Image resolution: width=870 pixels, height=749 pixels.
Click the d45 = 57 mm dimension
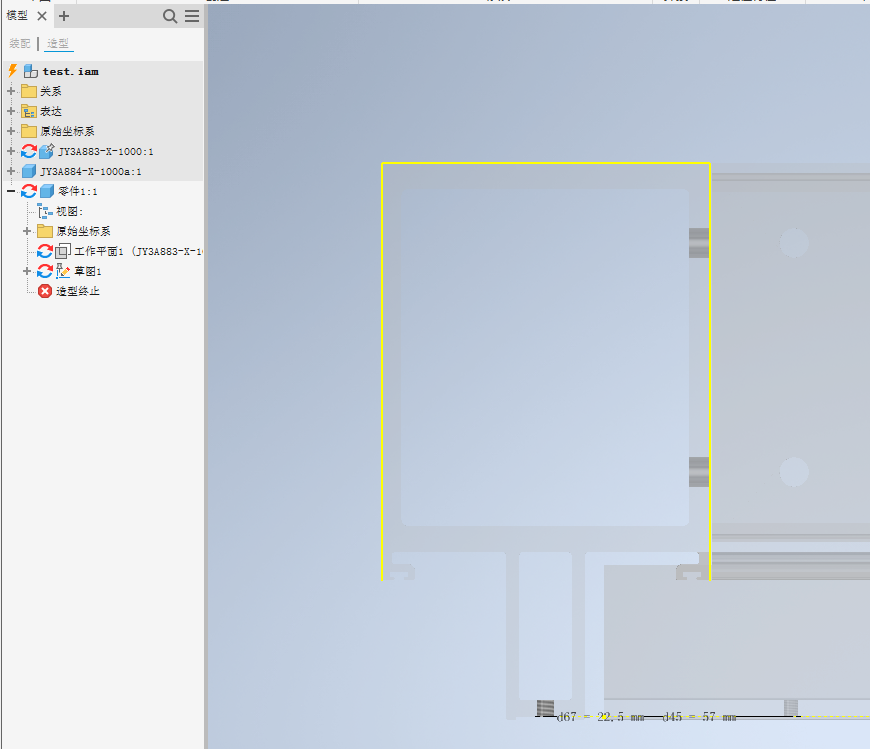697,717
